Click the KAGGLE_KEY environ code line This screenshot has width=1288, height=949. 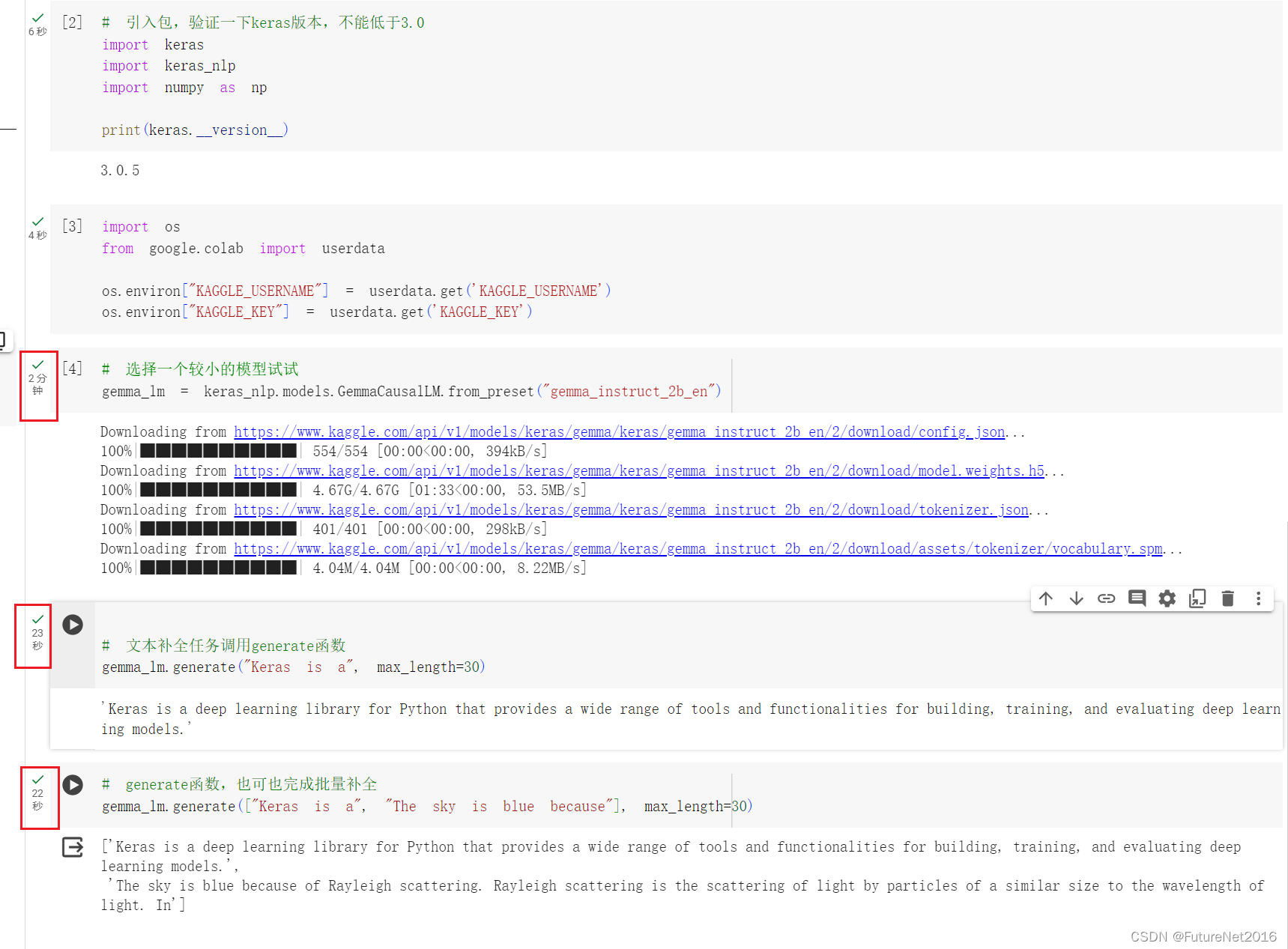click(317, 312)
